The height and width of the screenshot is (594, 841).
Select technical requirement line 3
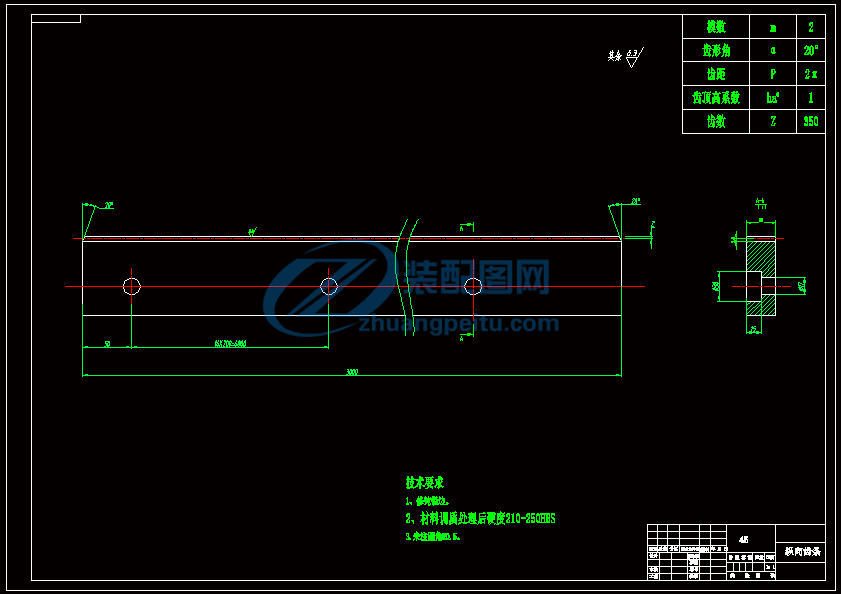[433, 536]
